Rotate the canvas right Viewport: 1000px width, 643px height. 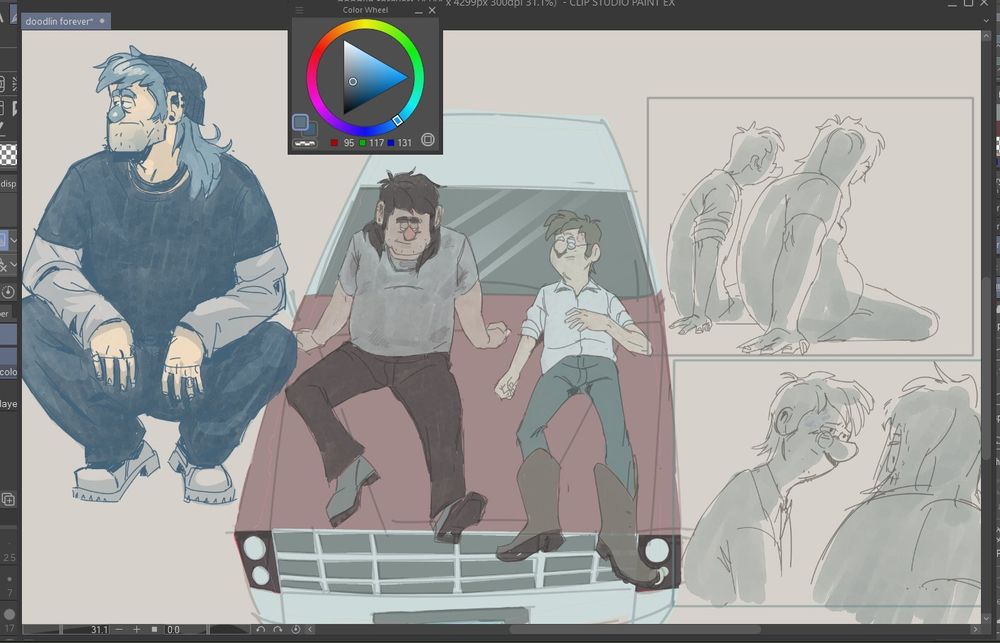(278, 630)
